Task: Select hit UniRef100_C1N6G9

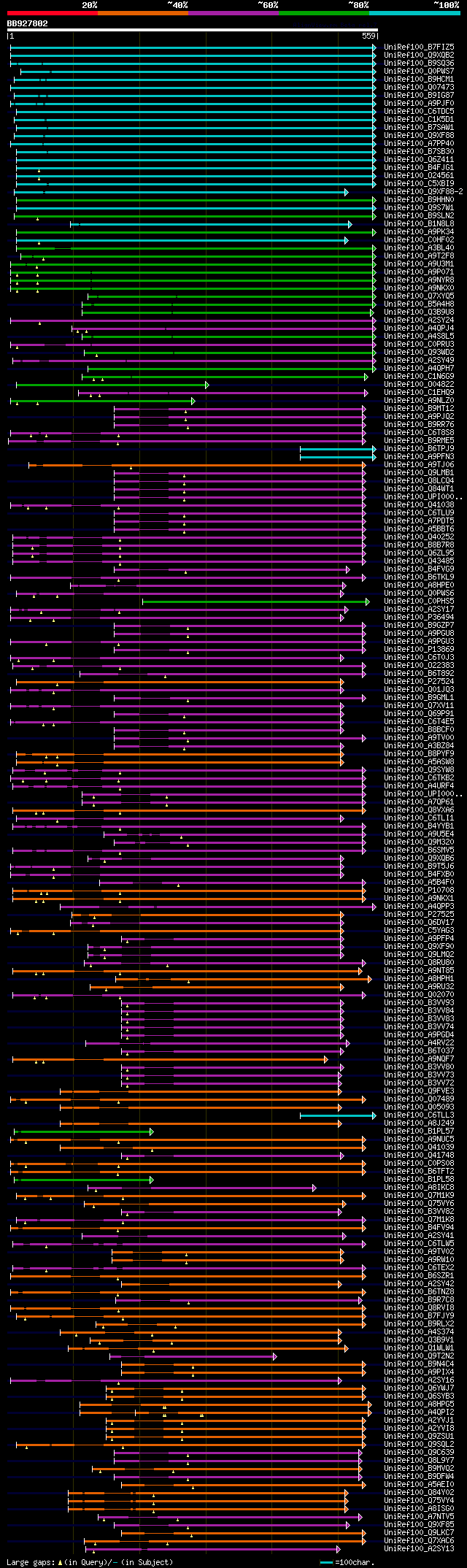Action: pos(419,376)
